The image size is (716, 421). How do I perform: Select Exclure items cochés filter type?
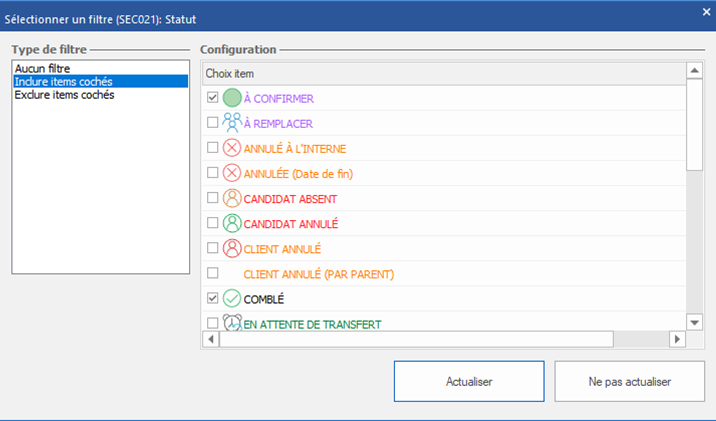point(64,95)
